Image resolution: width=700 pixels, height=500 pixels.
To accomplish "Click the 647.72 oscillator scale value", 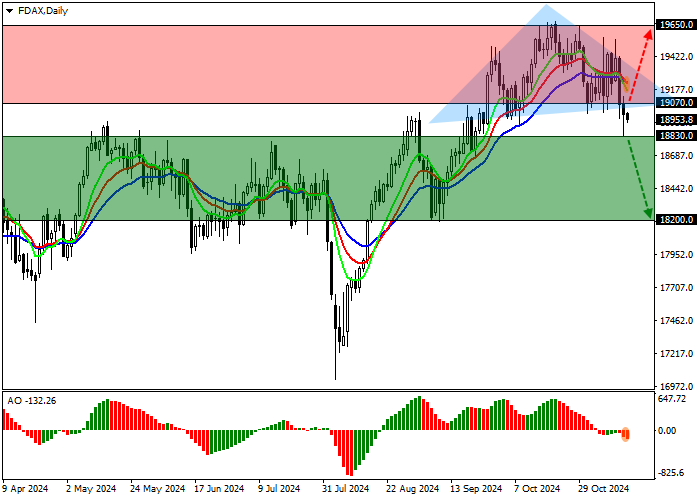I will (672, 399).
